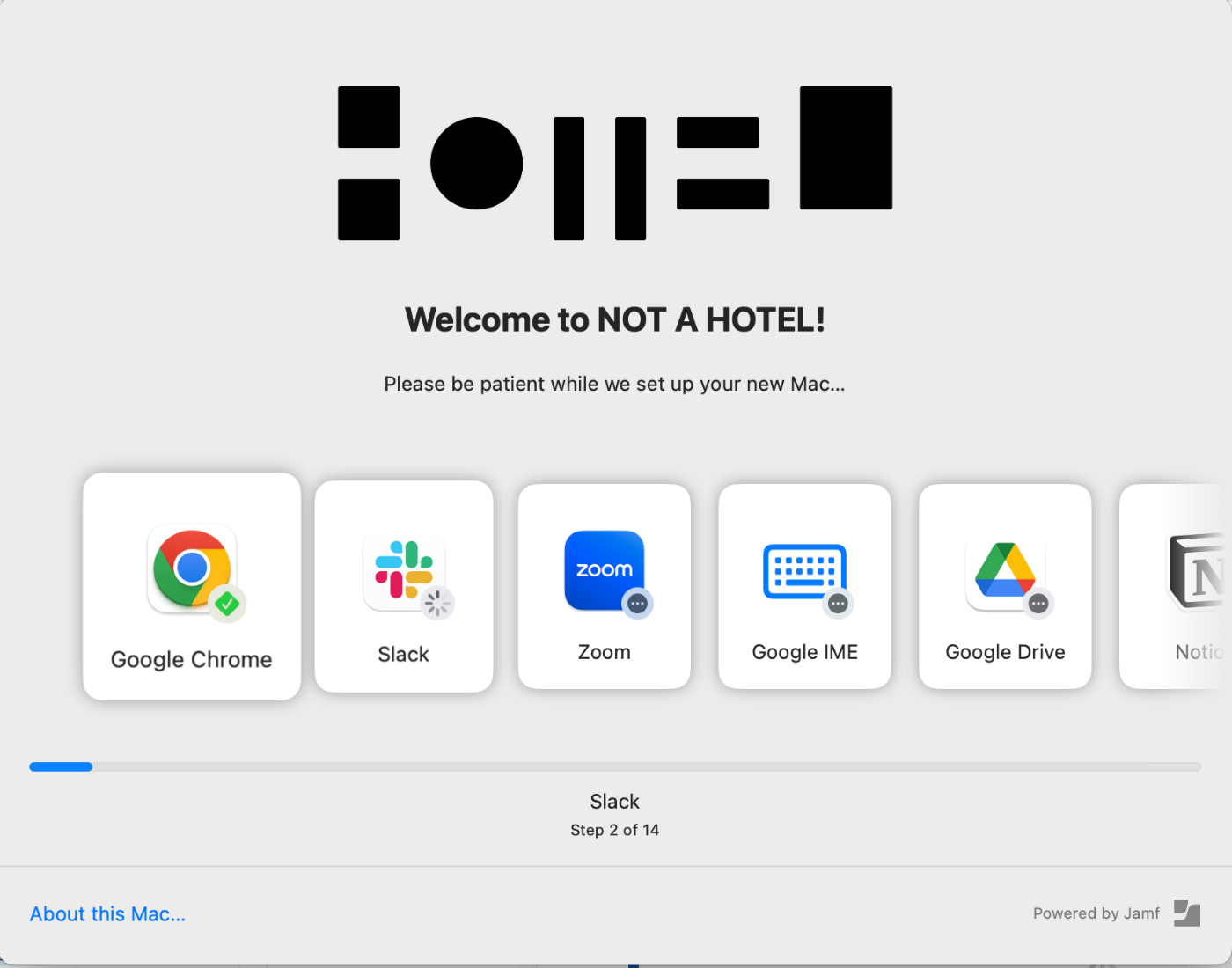Viewport: 1232px width, 968px height.
Task: Click the Google Drive card label
Action: 1005,652
